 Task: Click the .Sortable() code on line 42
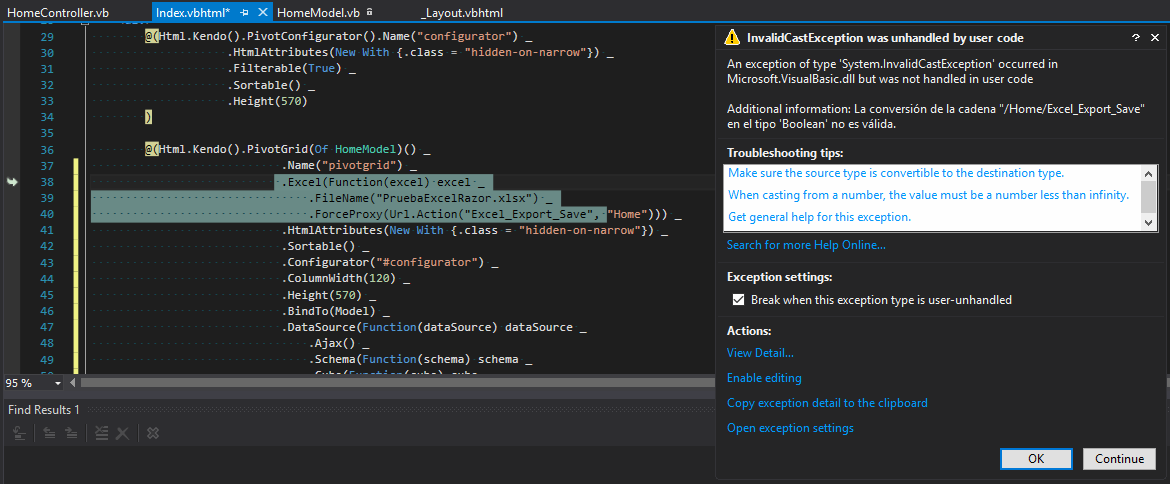(317, 246)
